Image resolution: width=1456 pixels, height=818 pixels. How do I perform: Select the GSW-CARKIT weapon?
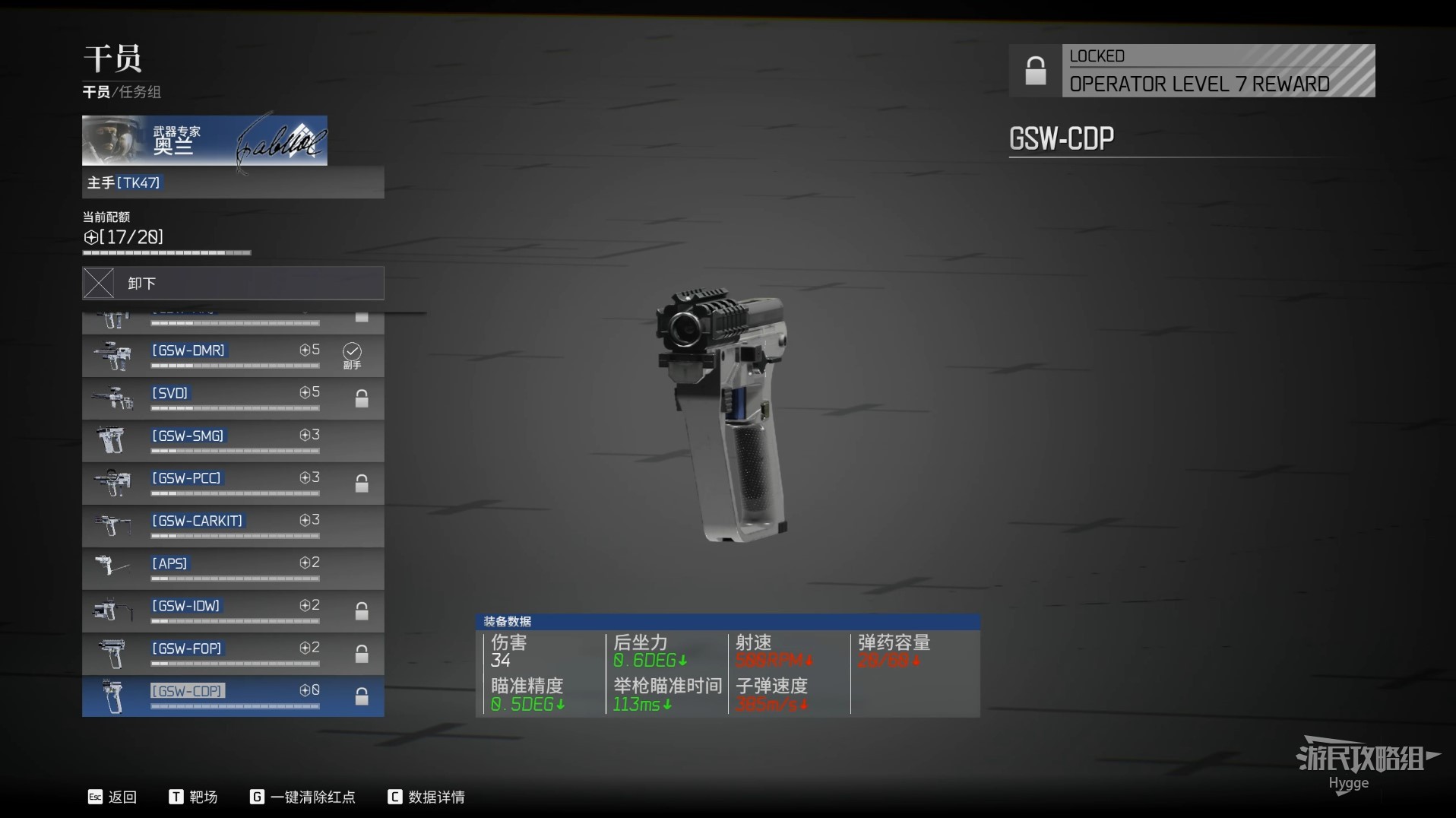[233, 526]
